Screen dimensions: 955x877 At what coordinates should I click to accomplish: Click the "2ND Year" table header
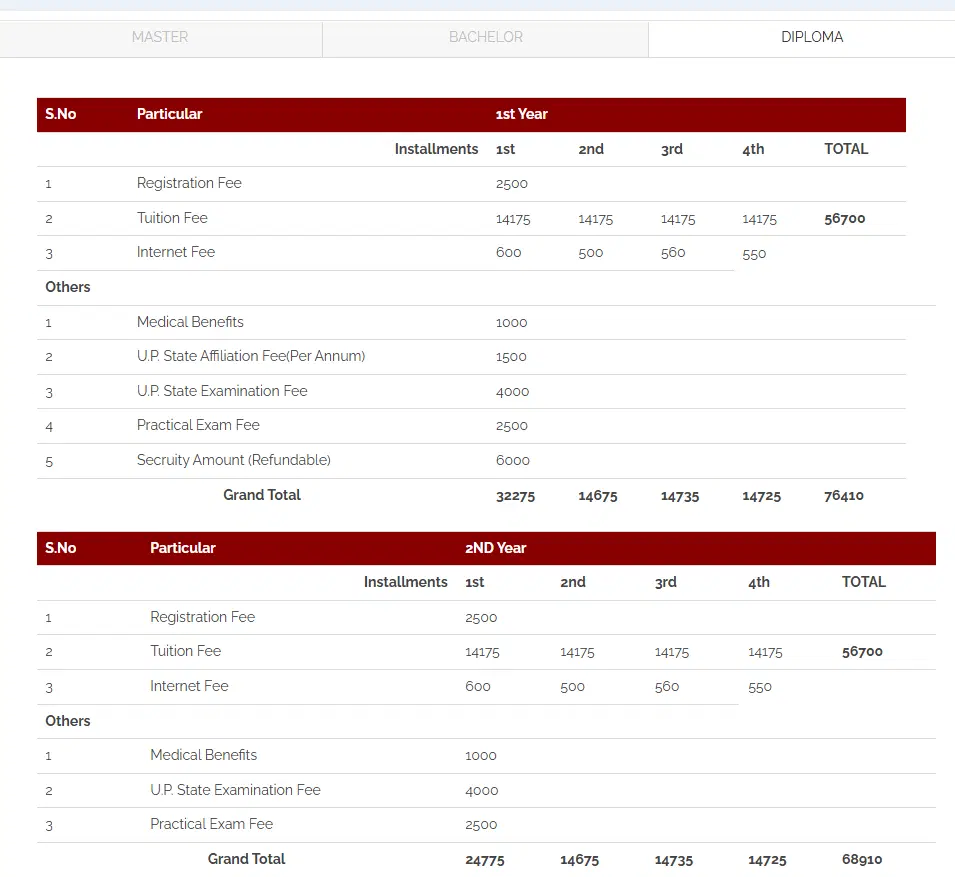point(495,548)
